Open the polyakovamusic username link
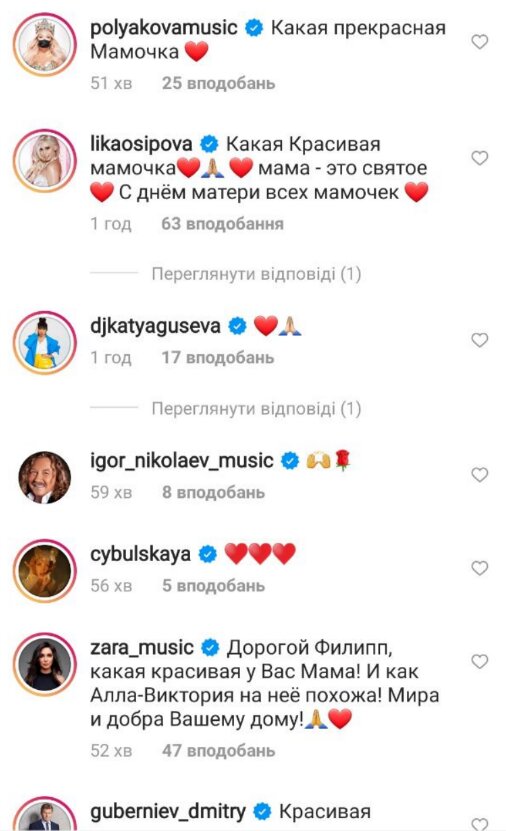This screenshot has height=831, width=506. click(x=164, y=28)
